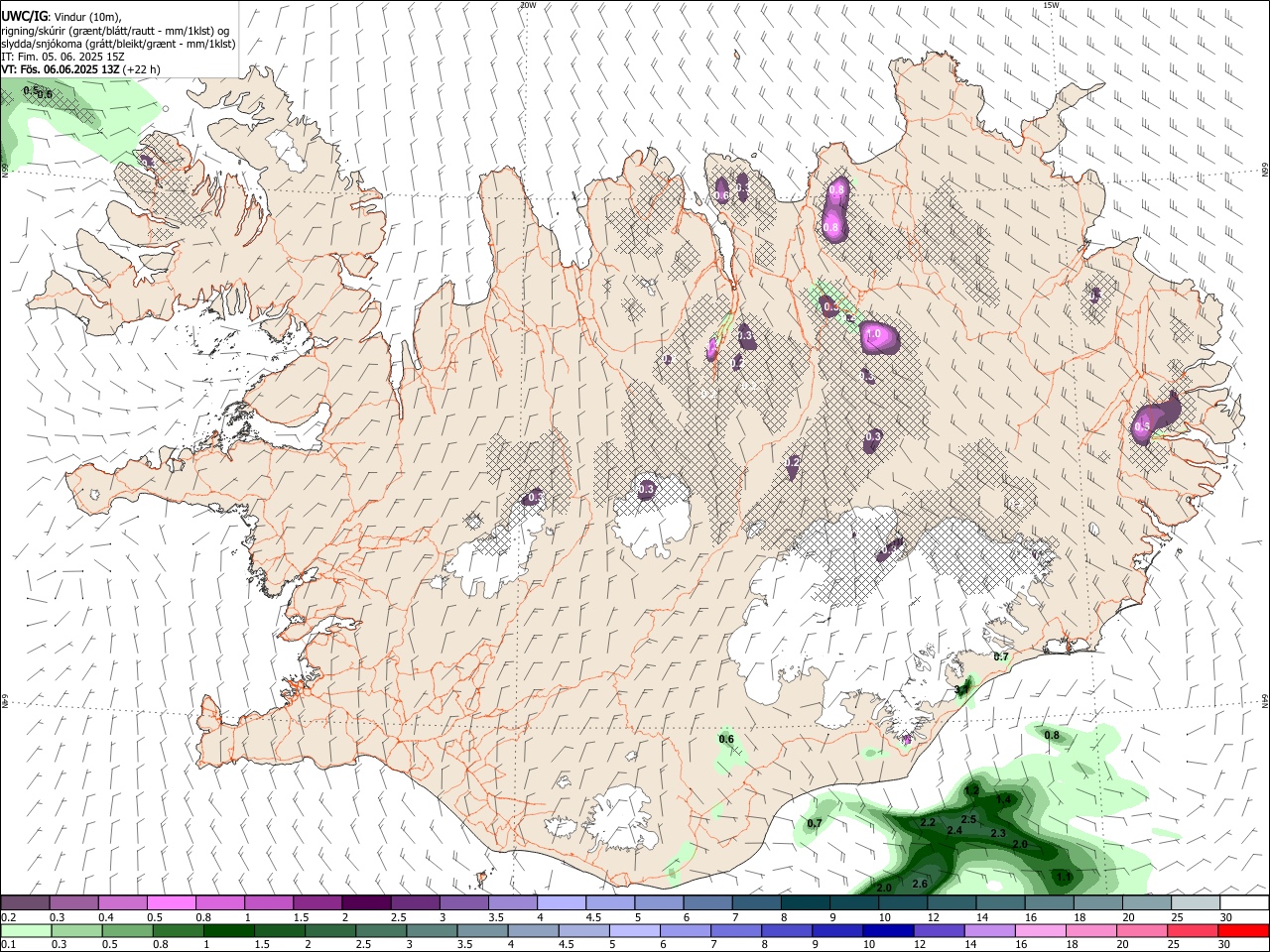Screen dimensions: 1270x952
Task: Click the '1.4' rainfall value offshore
Action: 1004,799
